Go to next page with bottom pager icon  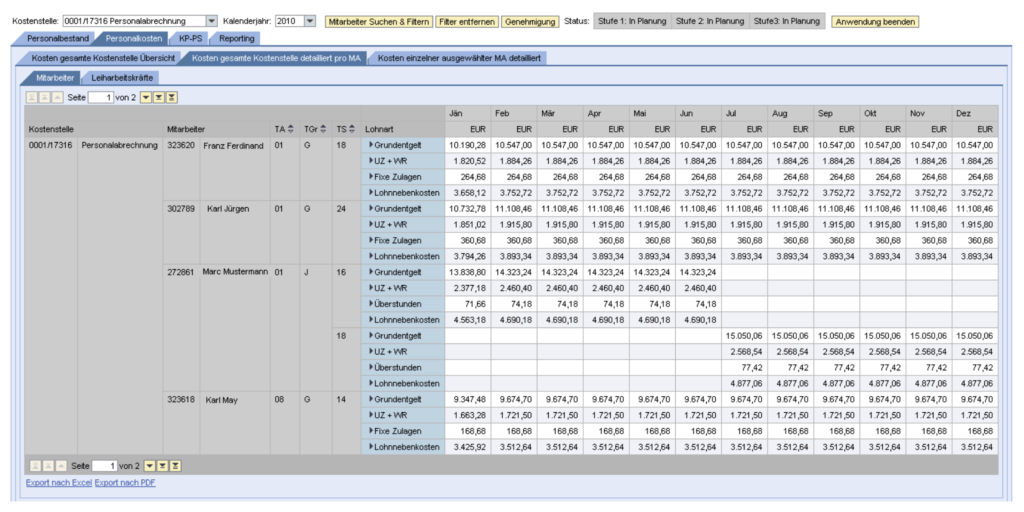point(161,466)
